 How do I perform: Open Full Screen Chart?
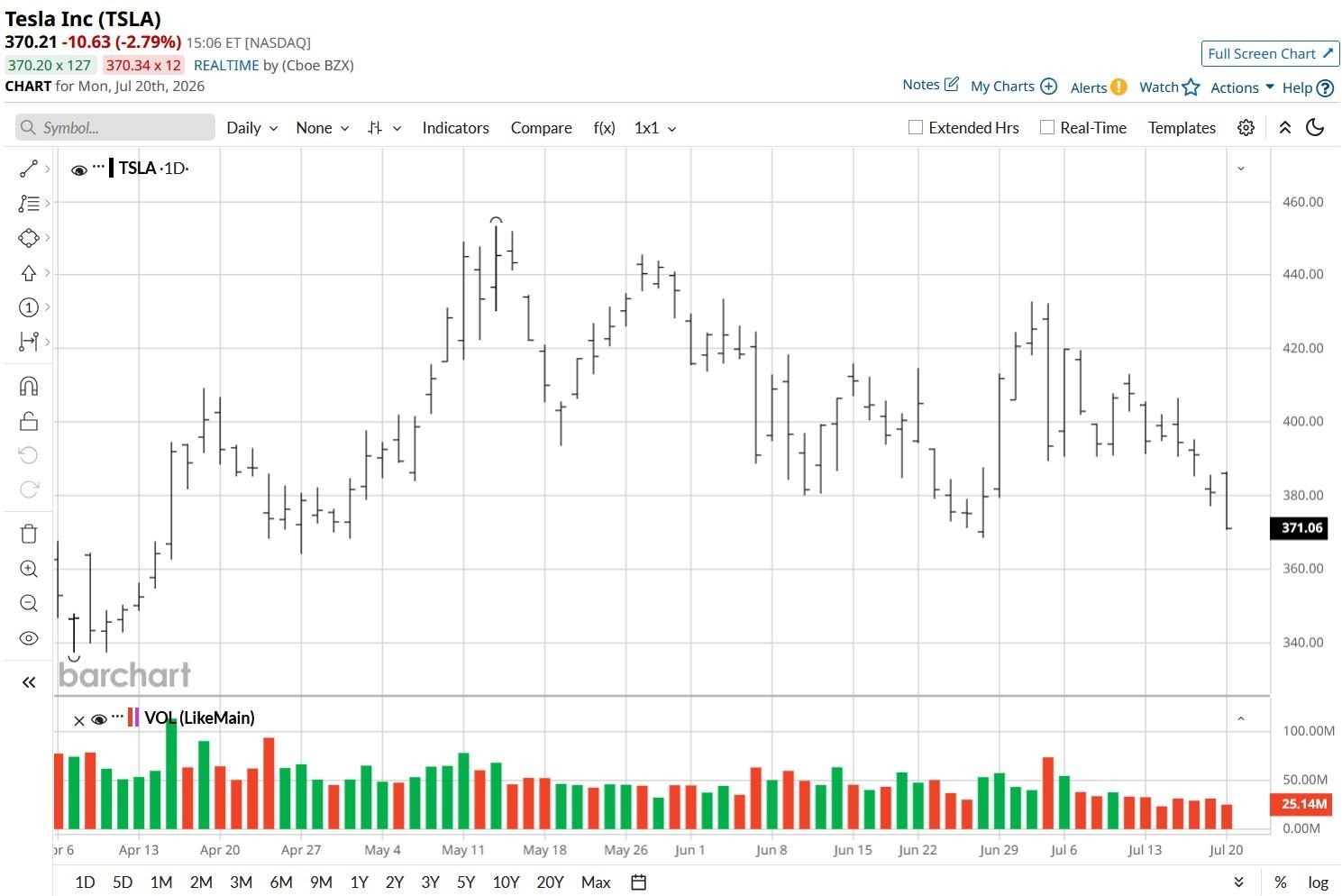pyautogui.click(x=1270, y=53)
